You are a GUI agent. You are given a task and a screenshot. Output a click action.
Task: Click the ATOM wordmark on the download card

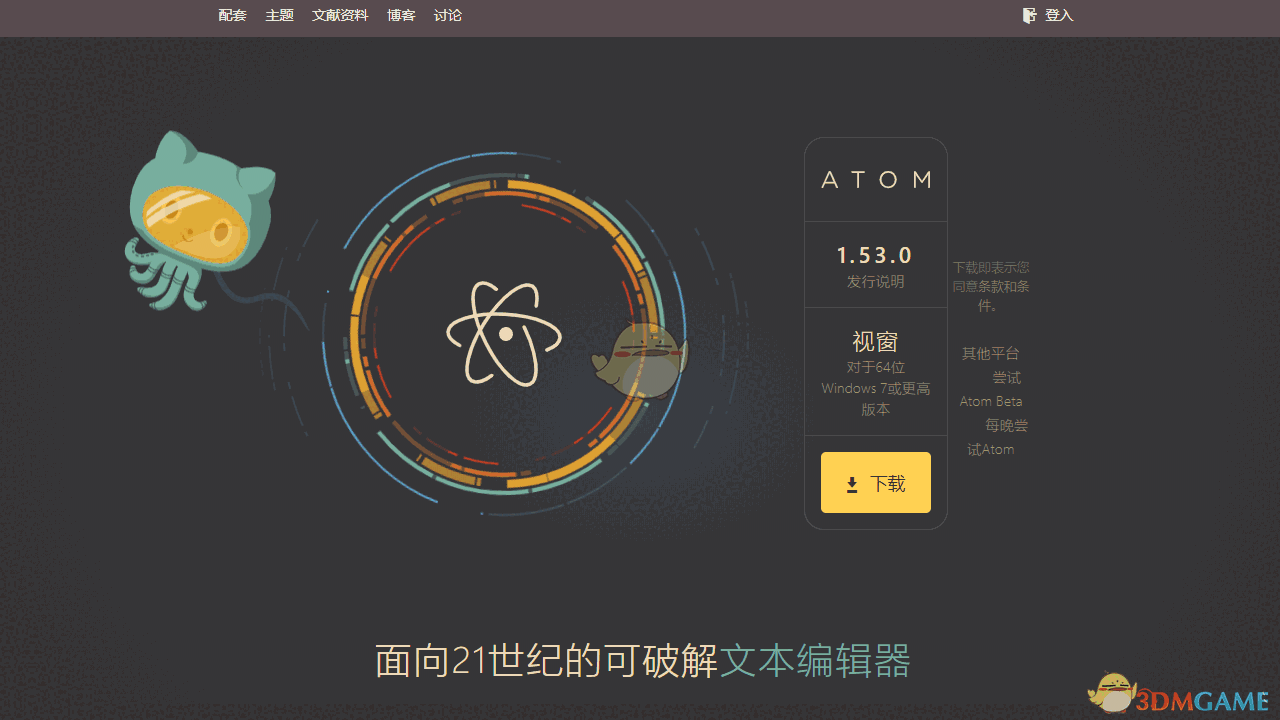[x=875, y=179]
